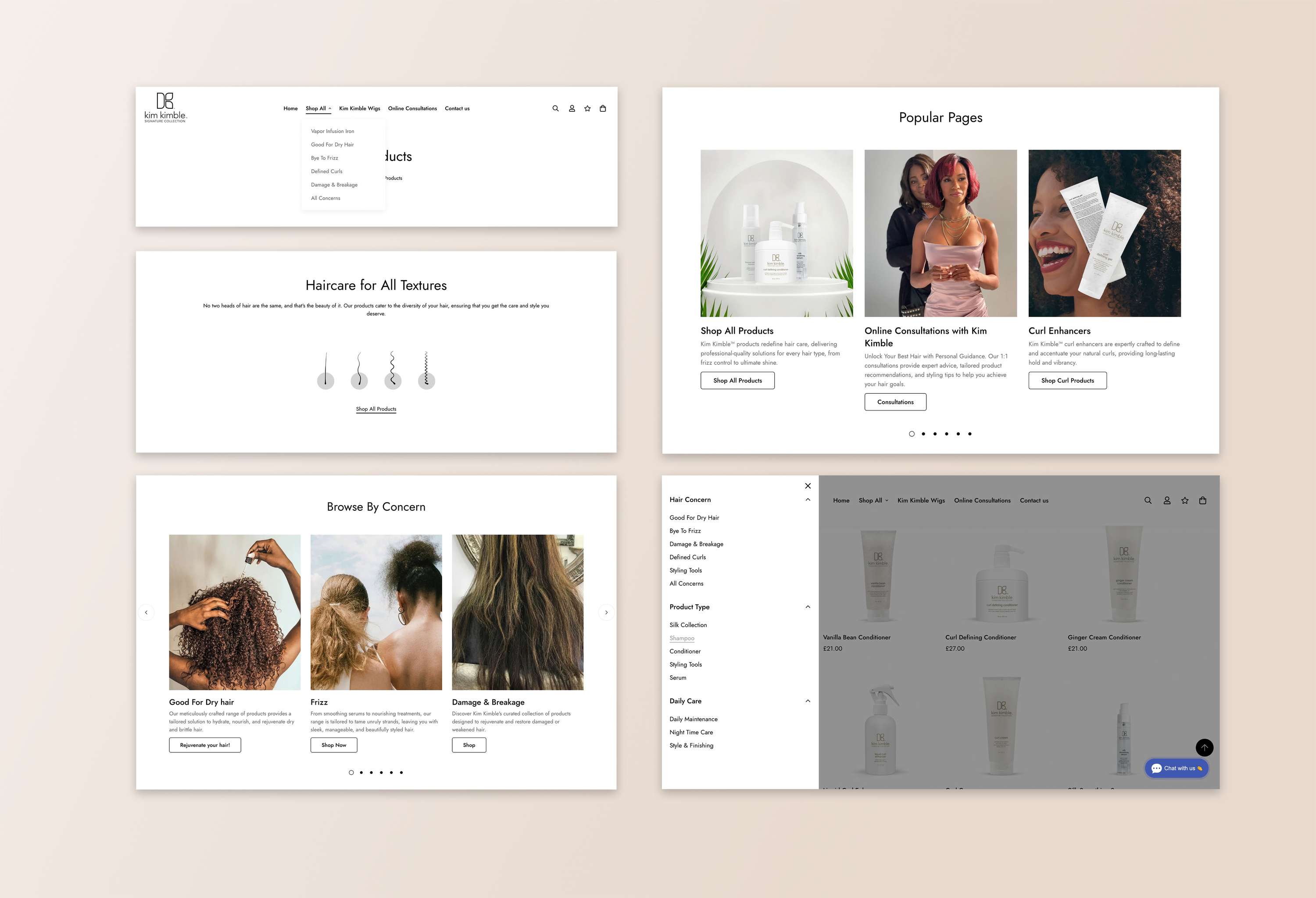The height and width of the screenshot is (898, 1316).
Task: Open Curl Enhancers image card
Action: point(1105,233)
